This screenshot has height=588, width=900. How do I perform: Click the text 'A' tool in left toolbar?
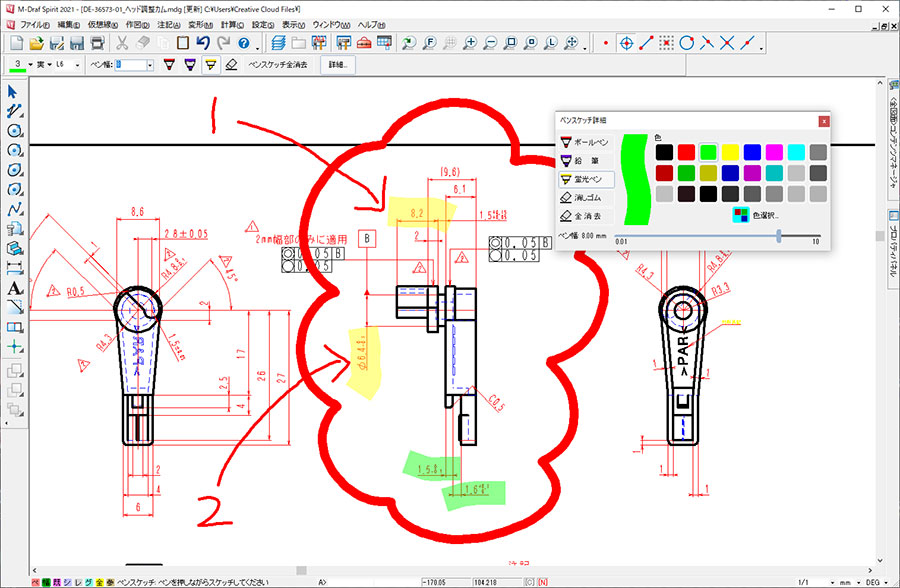(14, 288)
